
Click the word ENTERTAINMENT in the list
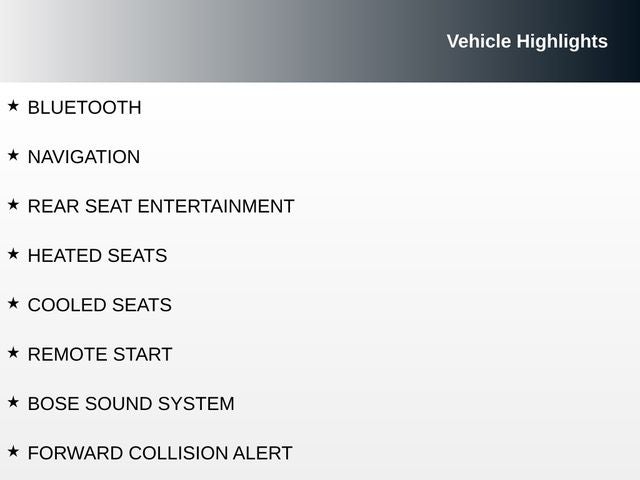point(215,207)
